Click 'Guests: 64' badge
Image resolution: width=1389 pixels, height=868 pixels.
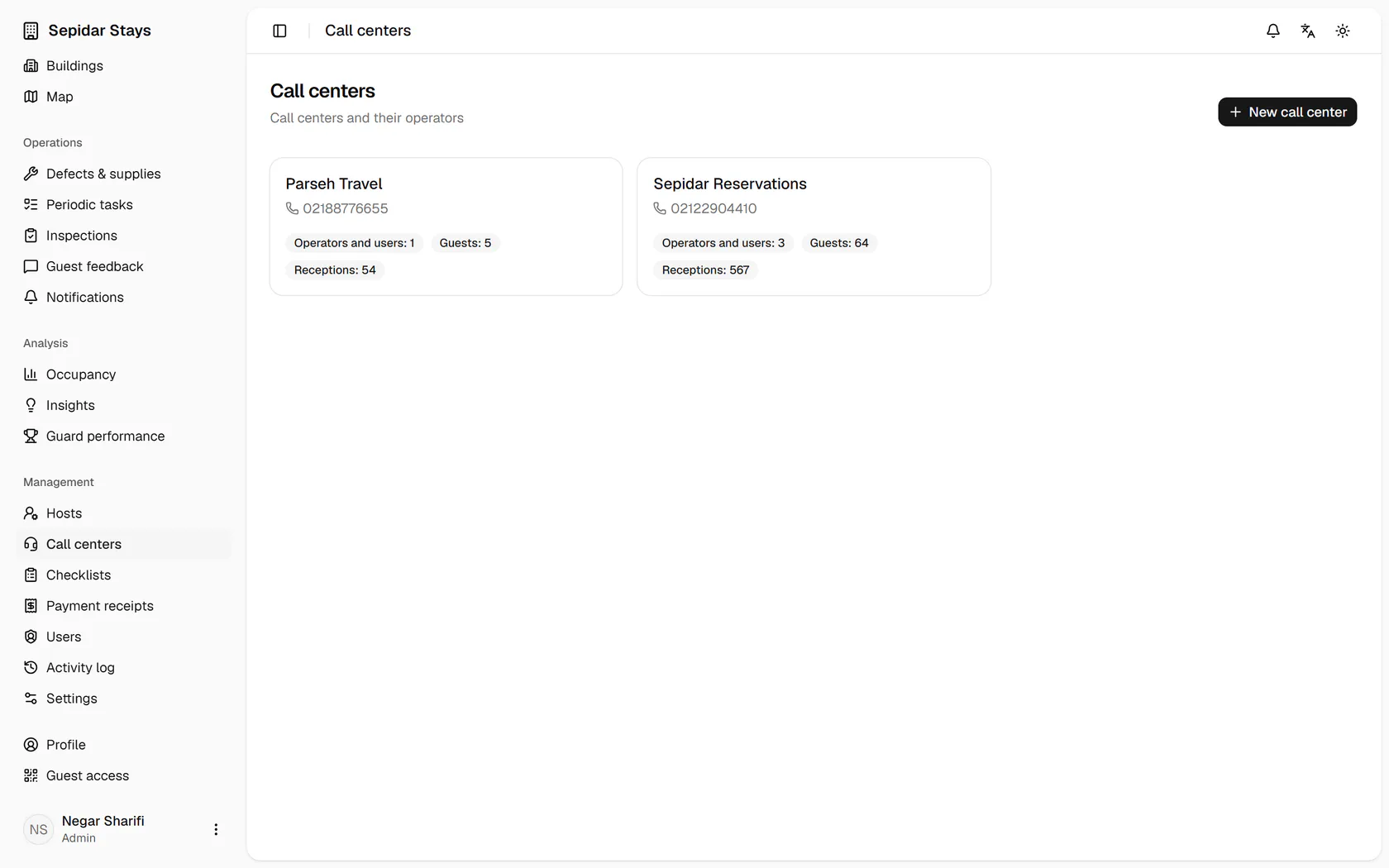pos(839,243)
